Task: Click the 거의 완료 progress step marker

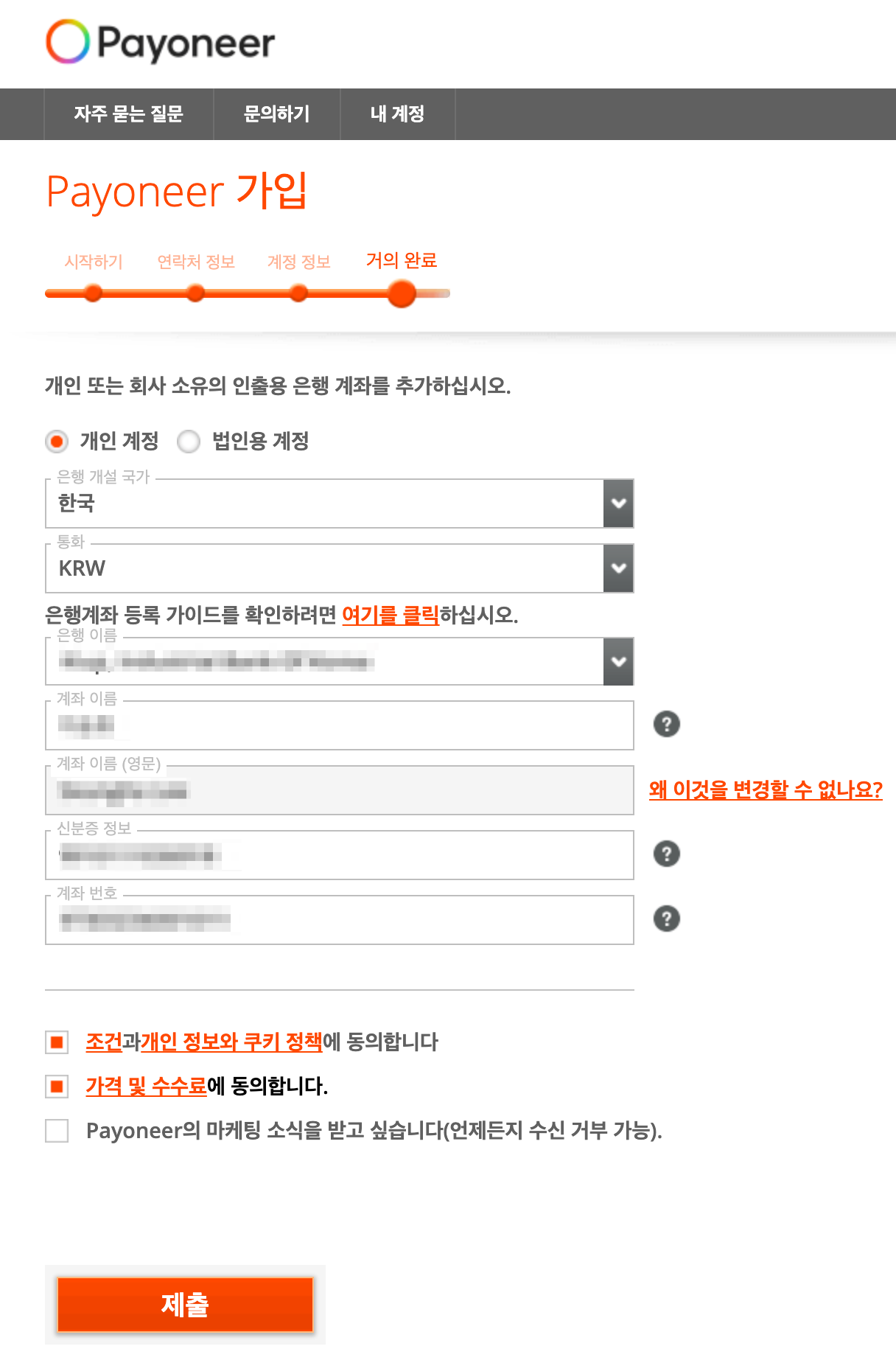Action: point(402,293)
